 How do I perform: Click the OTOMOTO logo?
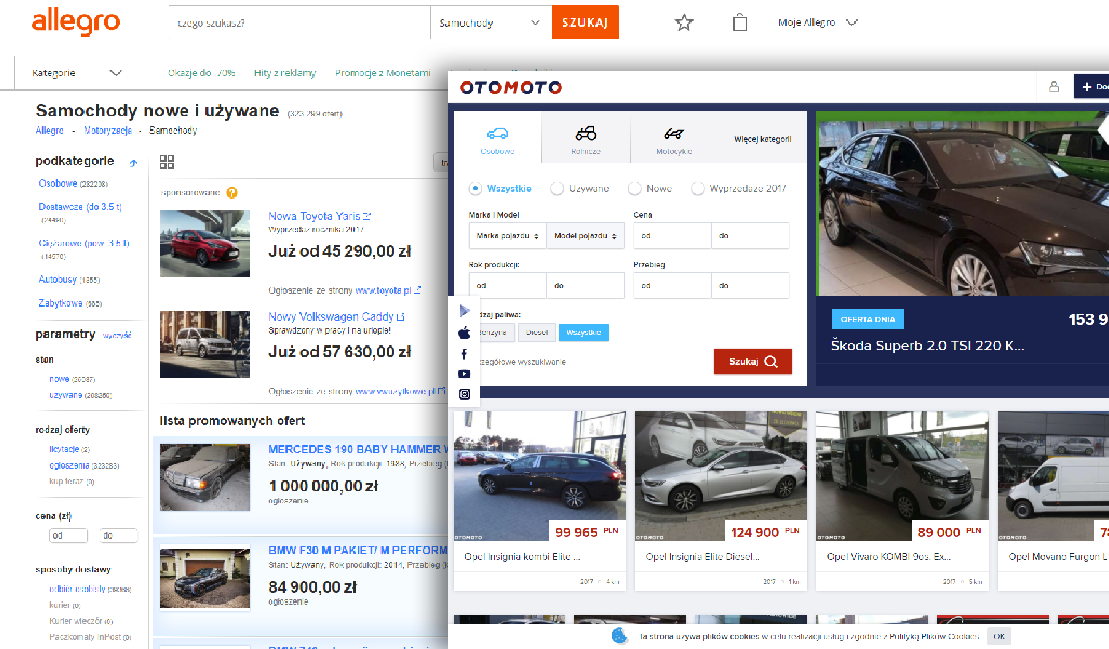(511, 88)
